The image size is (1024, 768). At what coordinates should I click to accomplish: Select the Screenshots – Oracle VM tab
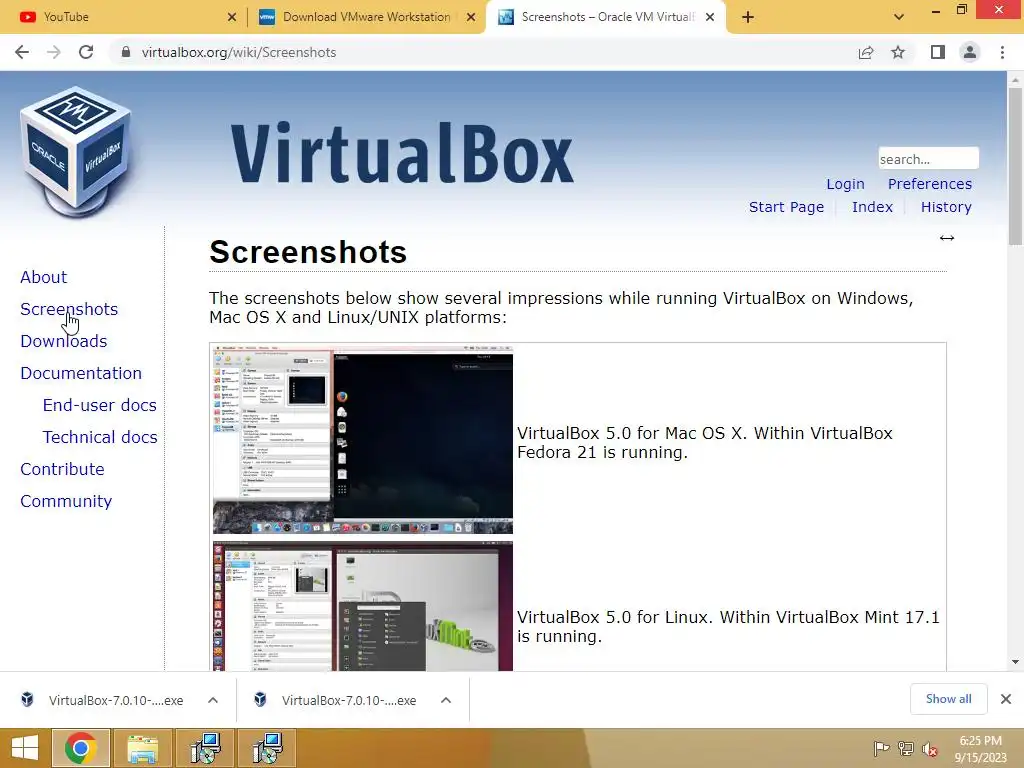point(606,17)
